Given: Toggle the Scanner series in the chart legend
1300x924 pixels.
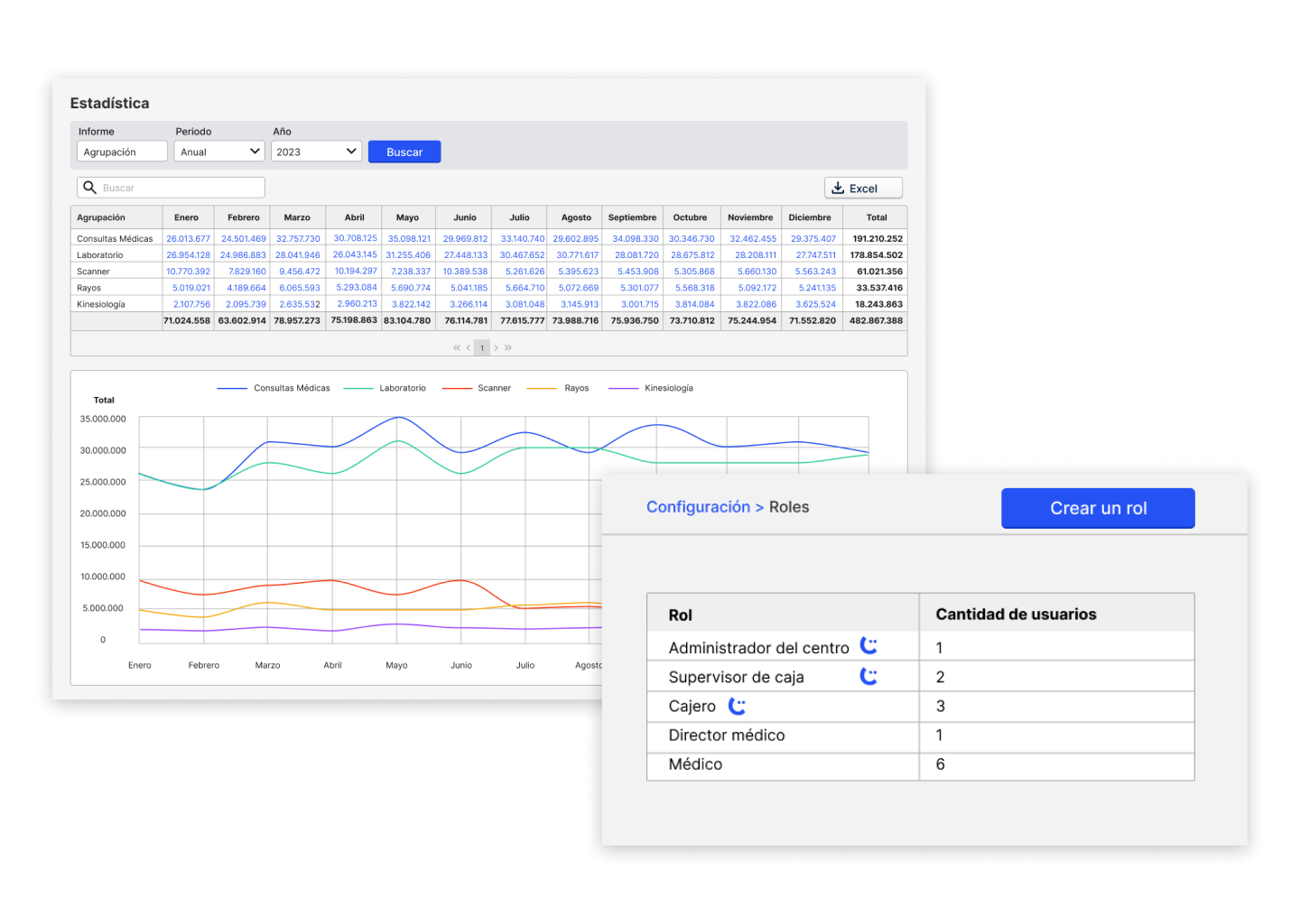Looking at the screenshot, I should [477, 388].
